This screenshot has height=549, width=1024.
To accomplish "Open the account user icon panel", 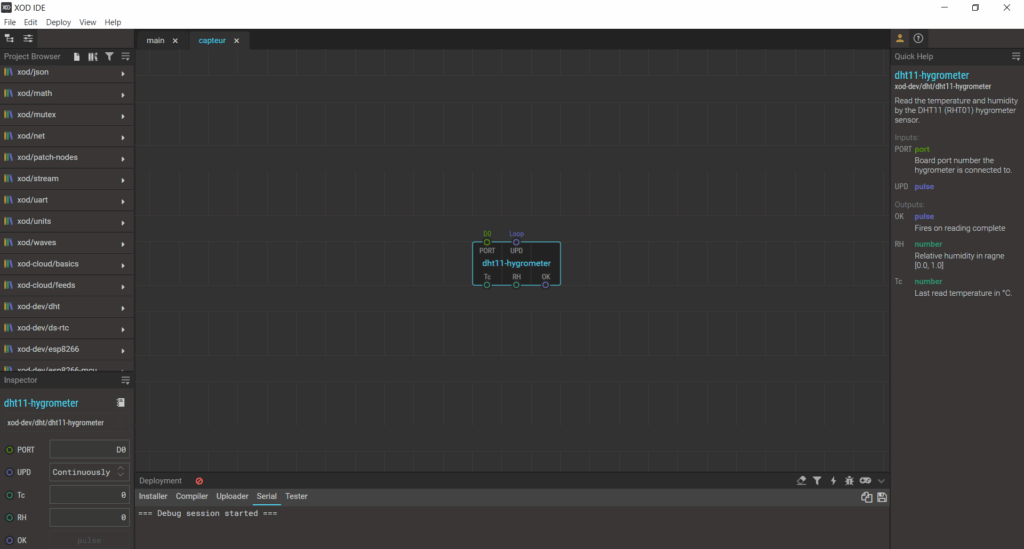I will tap(900, 39).
